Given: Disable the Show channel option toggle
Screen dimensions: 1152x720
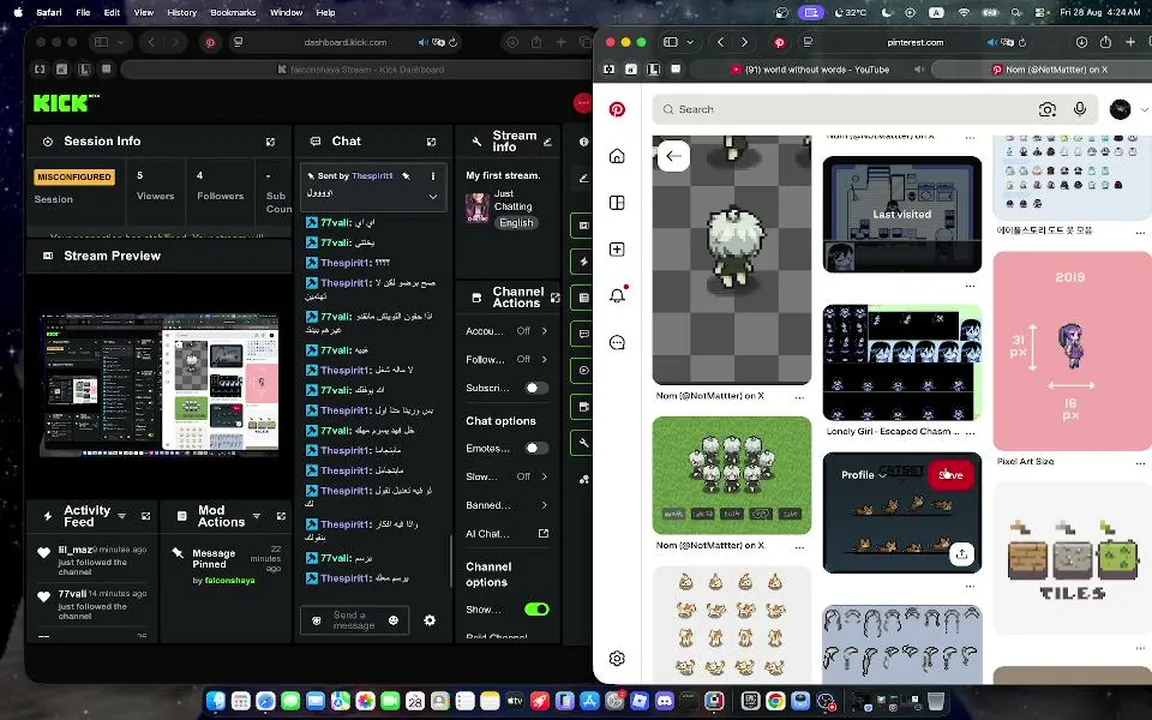Looking at the screenshot, I should (536, 609).
